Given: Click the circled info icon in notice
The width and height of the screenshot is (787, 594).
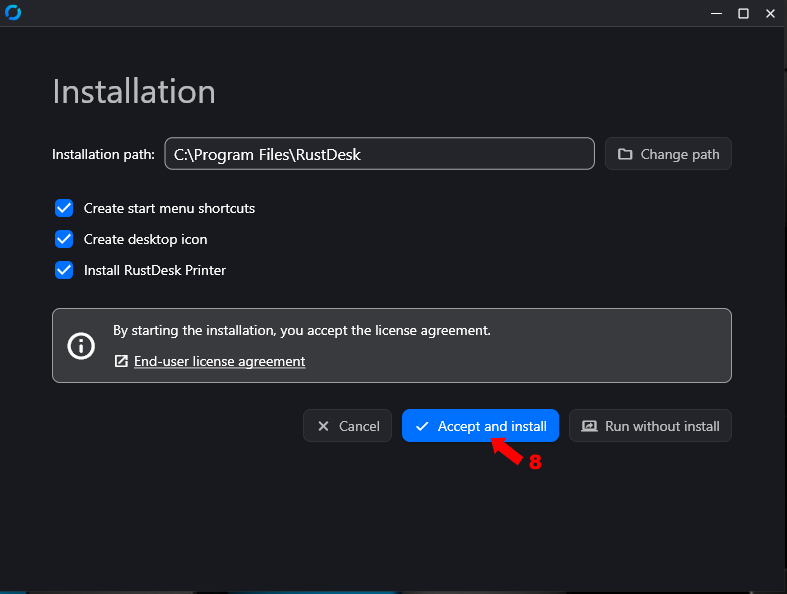Looking at the screenshot, I should point(81,346).
